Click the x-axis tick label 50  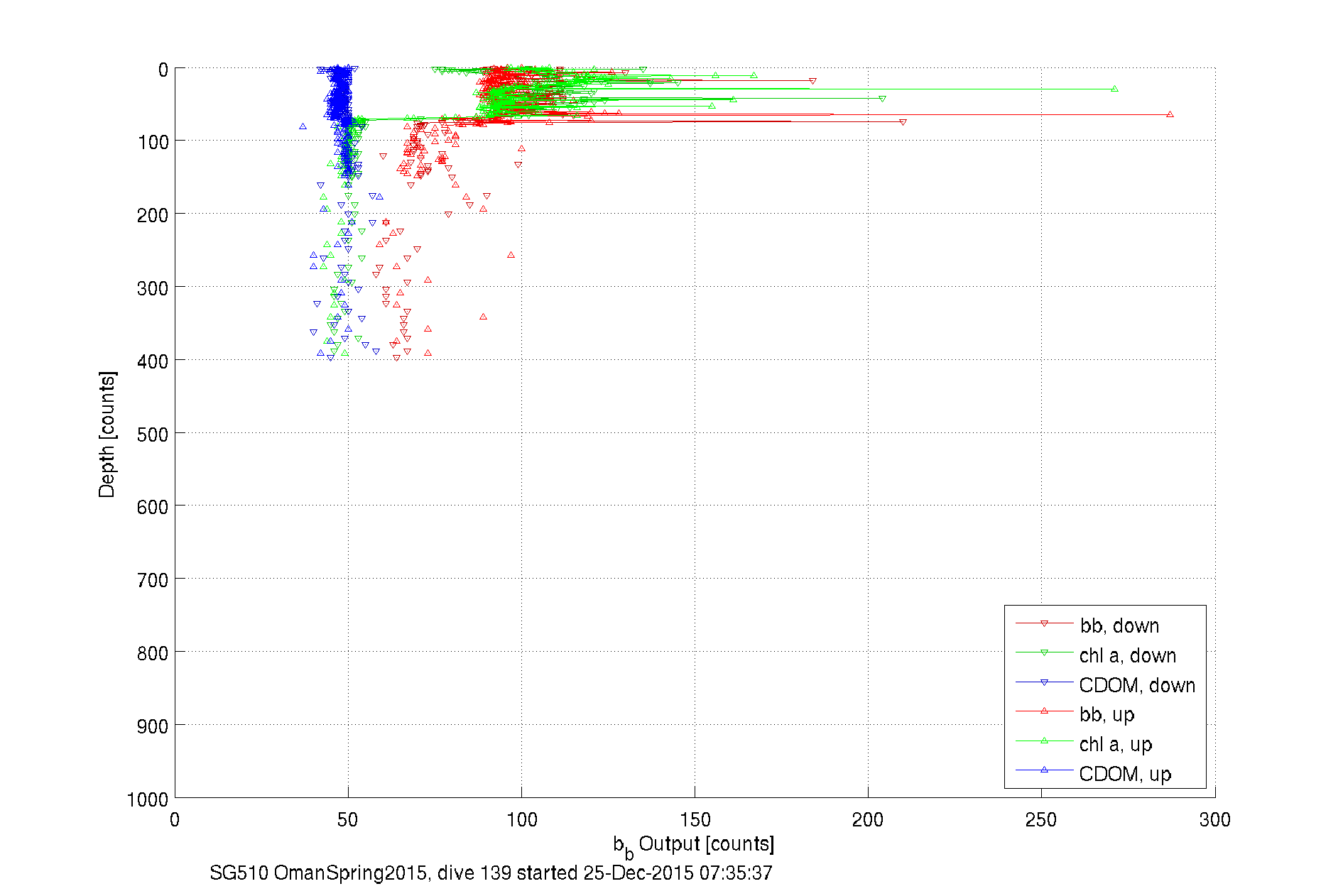click(348, 820)
